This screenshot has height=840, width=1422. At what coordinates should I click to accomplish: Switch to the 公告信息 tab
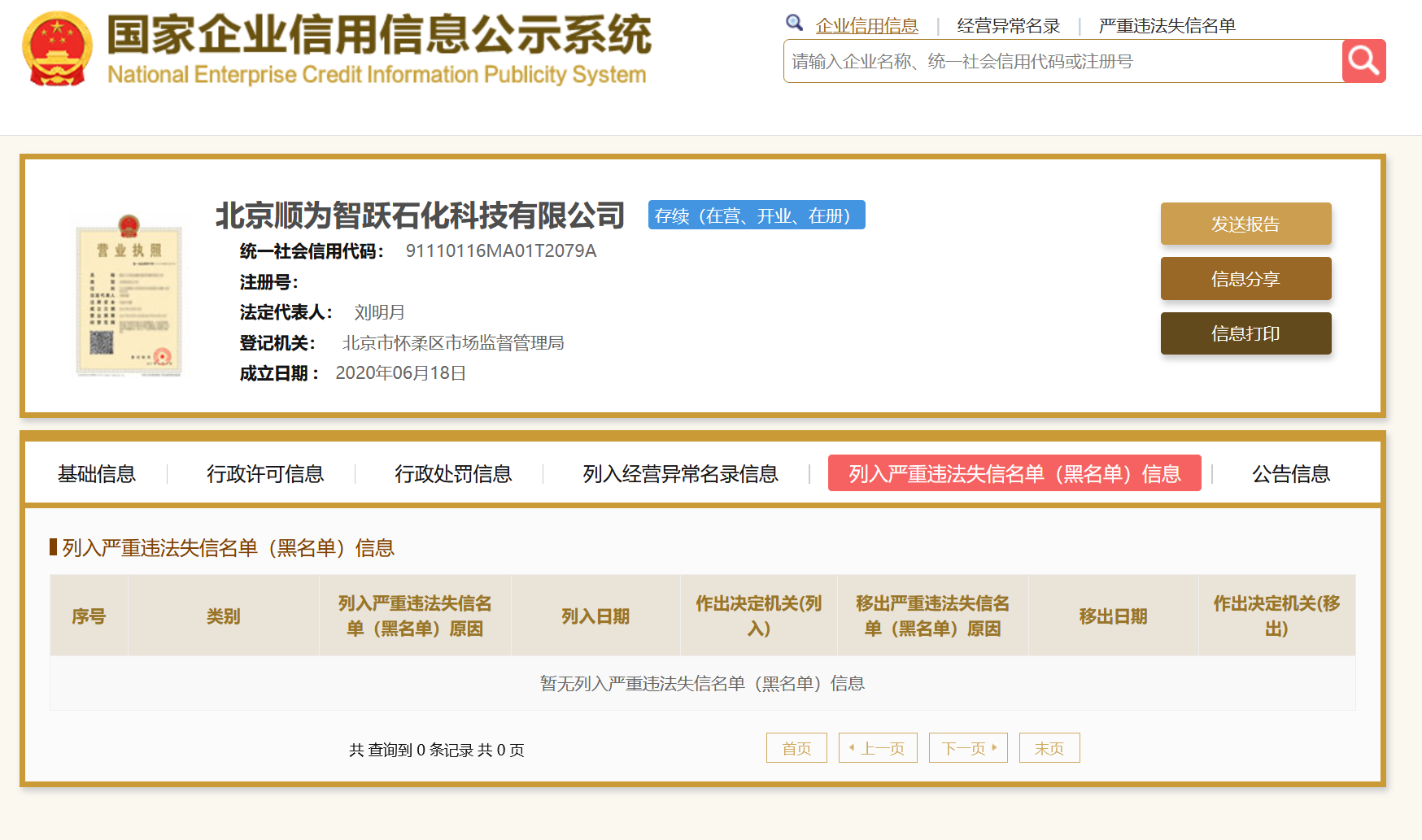coord(1291,474)
